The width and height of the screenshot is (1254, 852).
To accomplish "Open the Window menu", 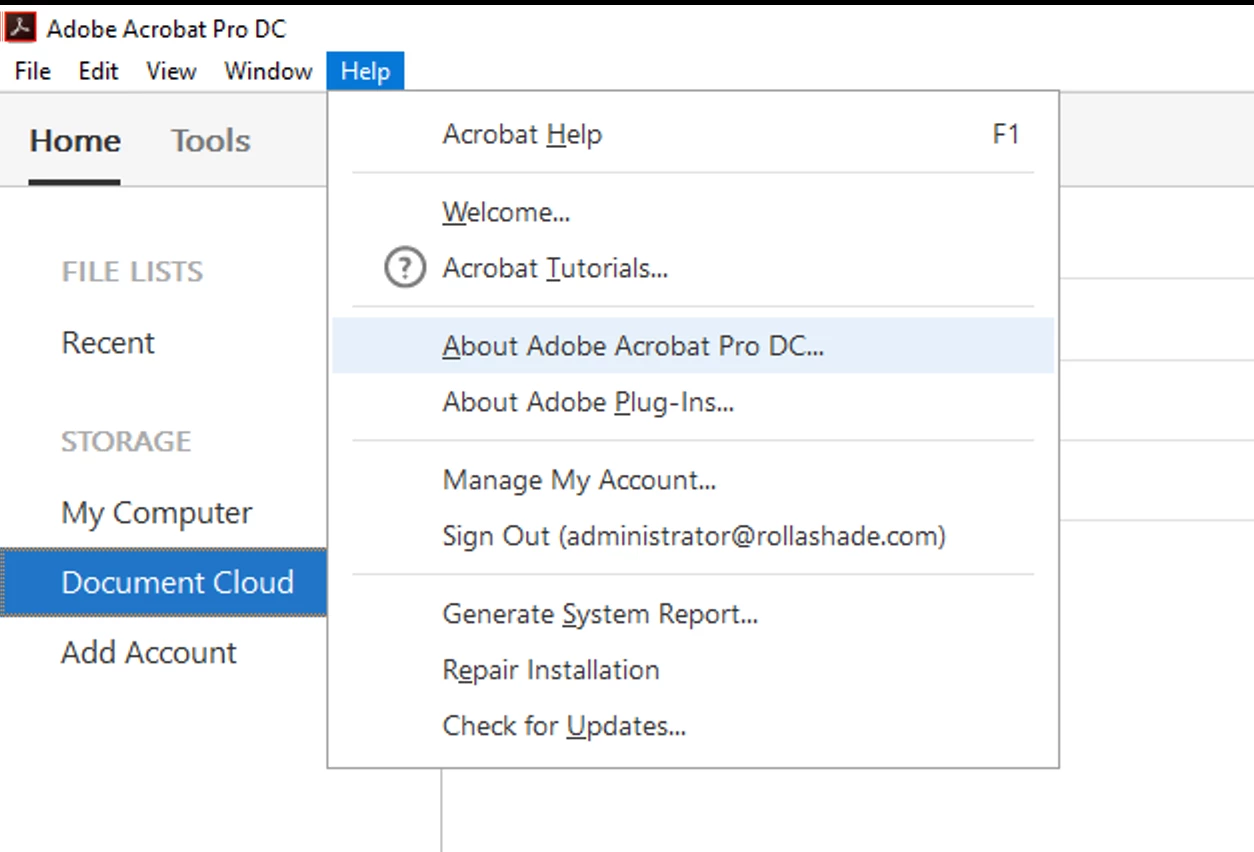I will 268,71.
